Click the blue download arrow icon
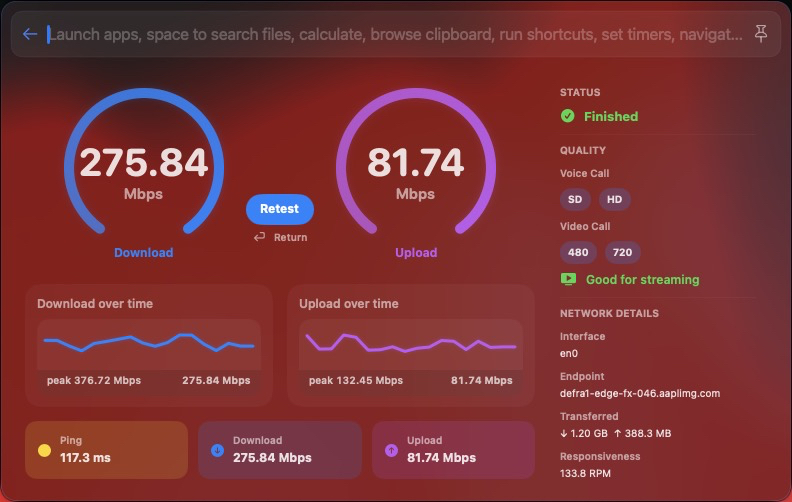The height and width of the screenshot is (502, 792). tap(217, 450)
